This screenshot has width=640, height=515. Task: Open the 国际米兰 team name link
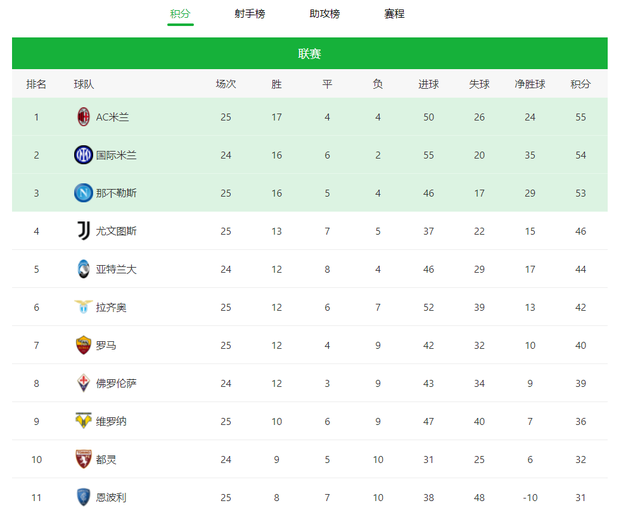click(116, 155)
